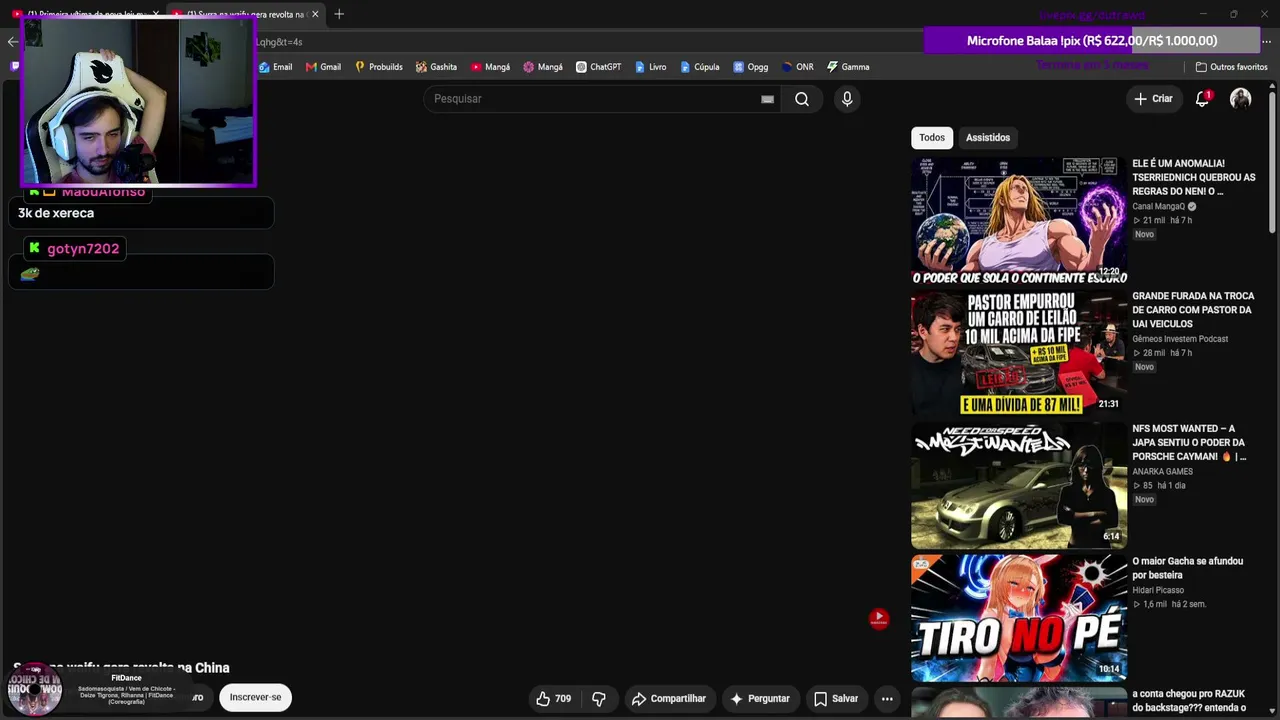Click the '28 mil há 7 h' view count

pyautogui.click(x=1162, y=353)
